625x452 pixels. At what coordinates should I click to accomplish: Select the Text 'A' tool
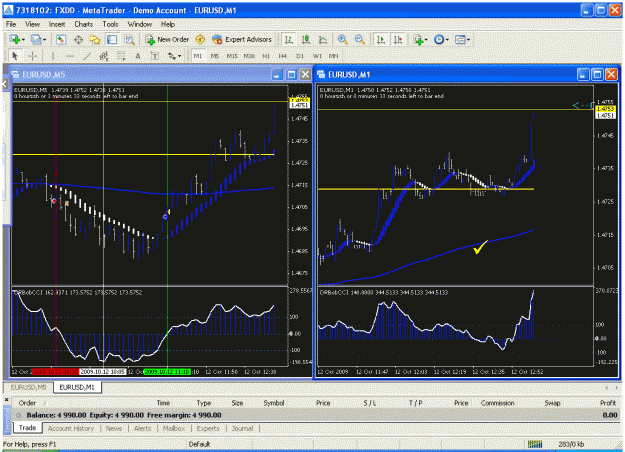(x=138, y=56)
